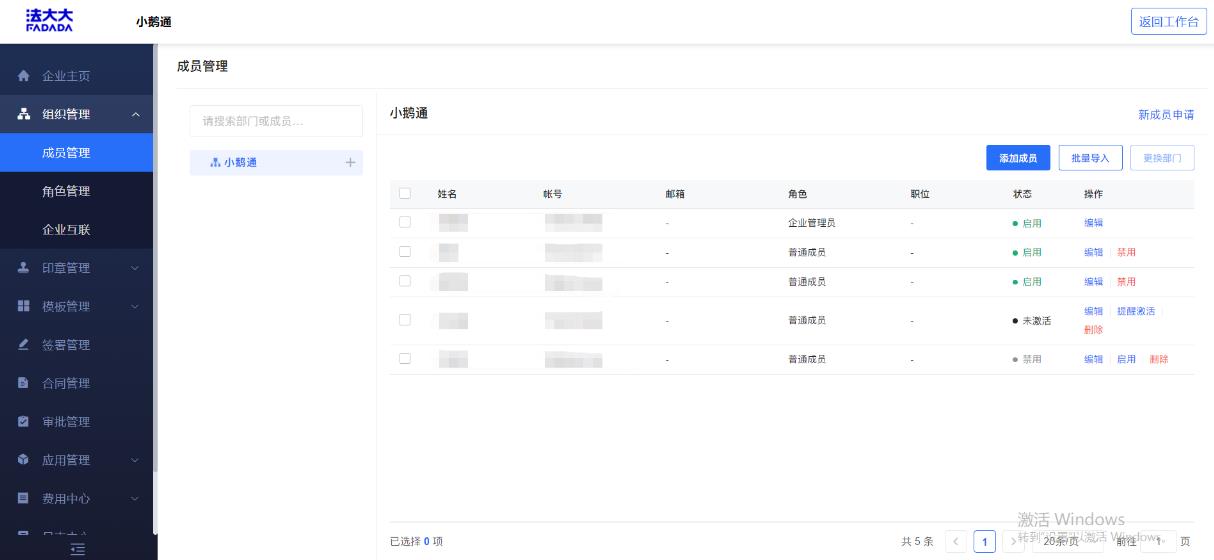Click the 邮箱 column header
The width and height of the screenshot is (1214, 560).
point(675,194)
